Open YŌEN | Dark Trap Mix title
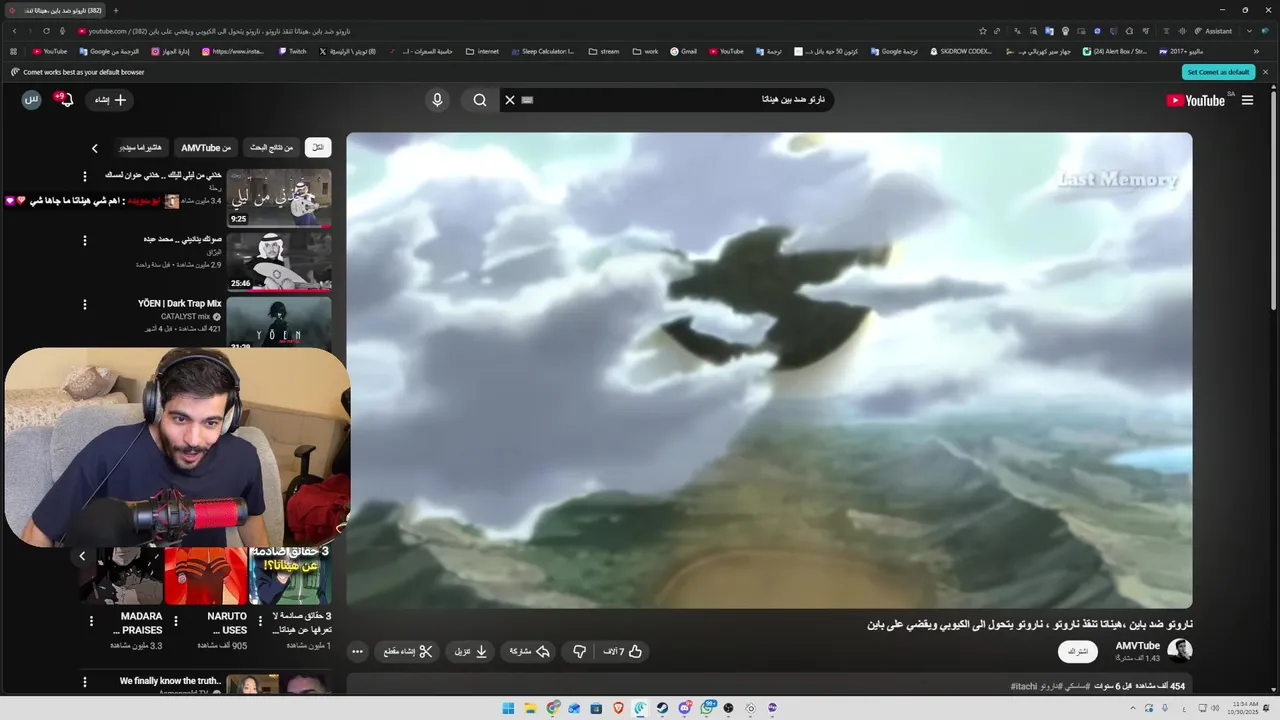 (180, 304)
